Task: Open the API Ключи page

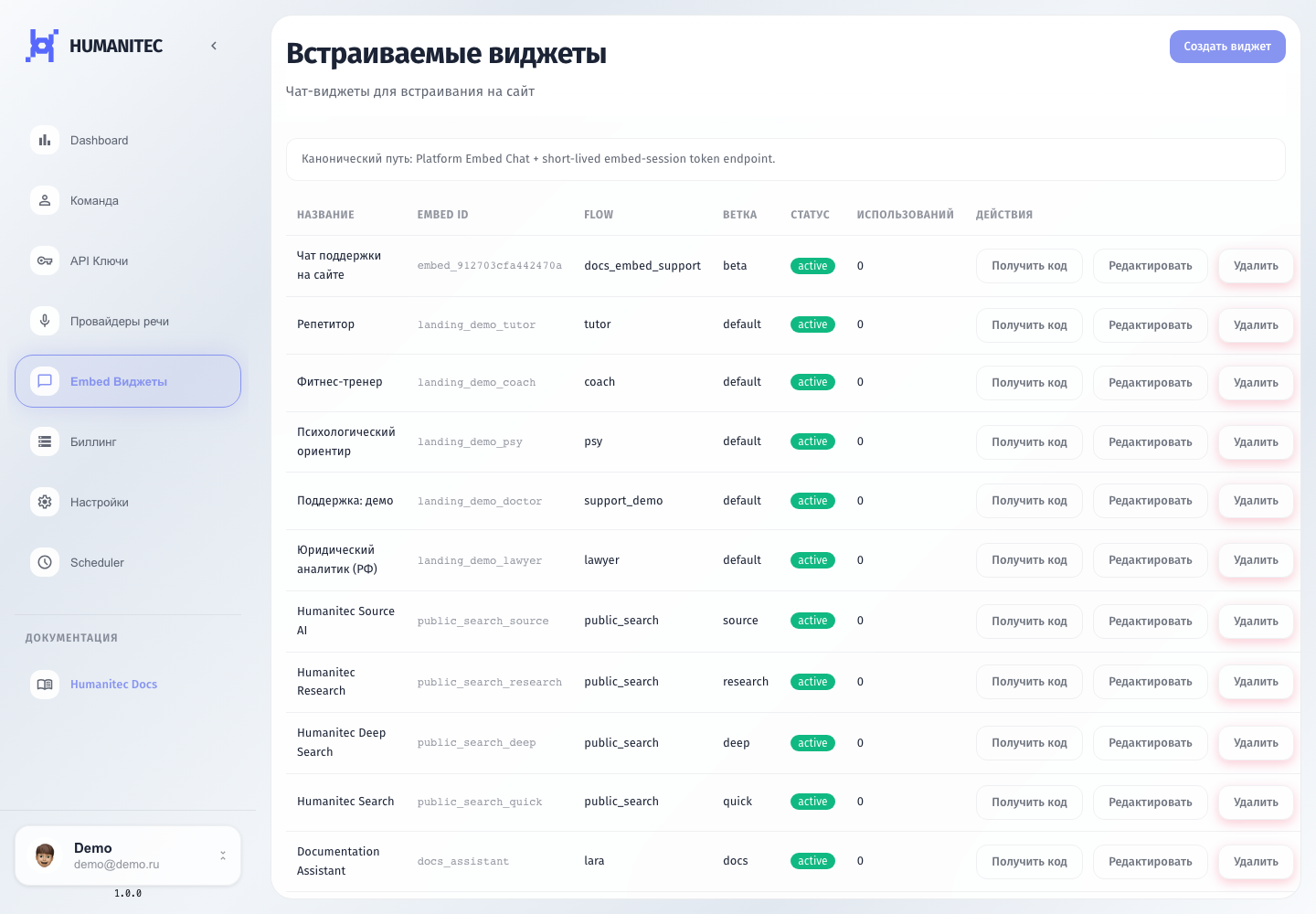Action: tap(128, 260)
